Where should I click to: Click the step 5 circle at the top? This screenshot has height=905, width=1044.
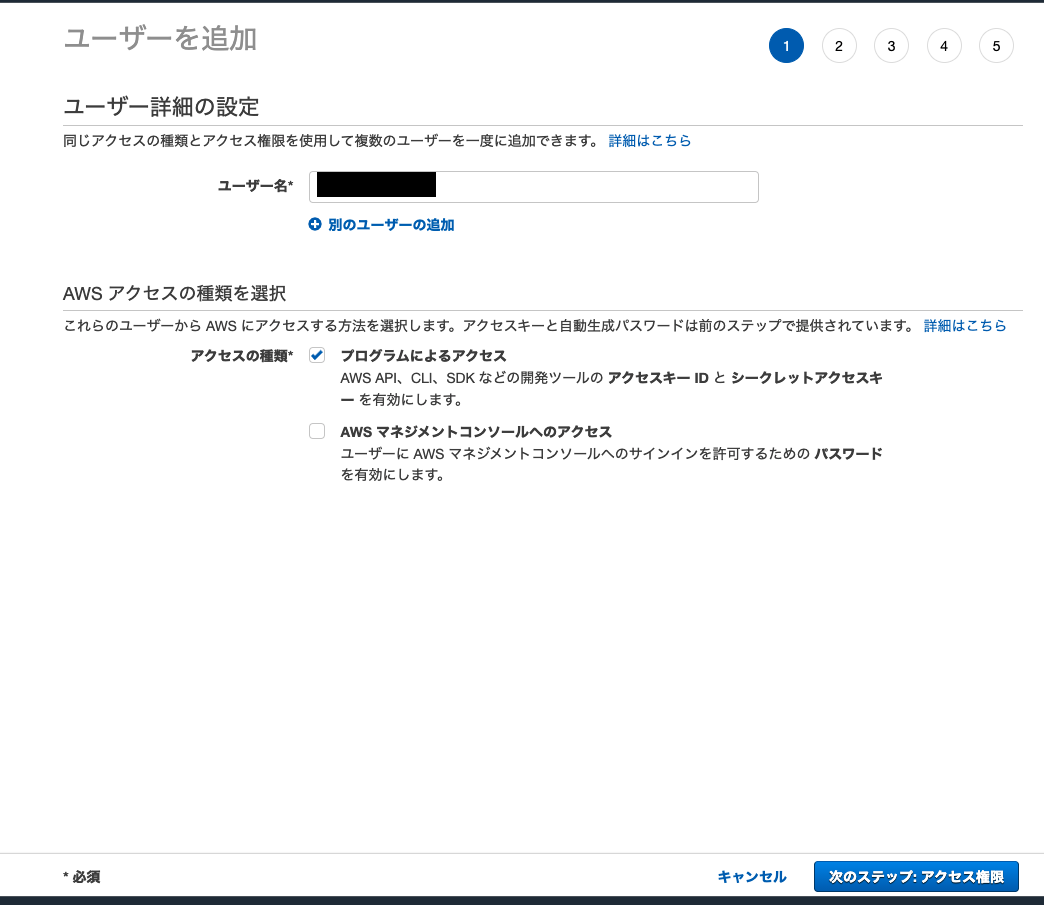996,45
